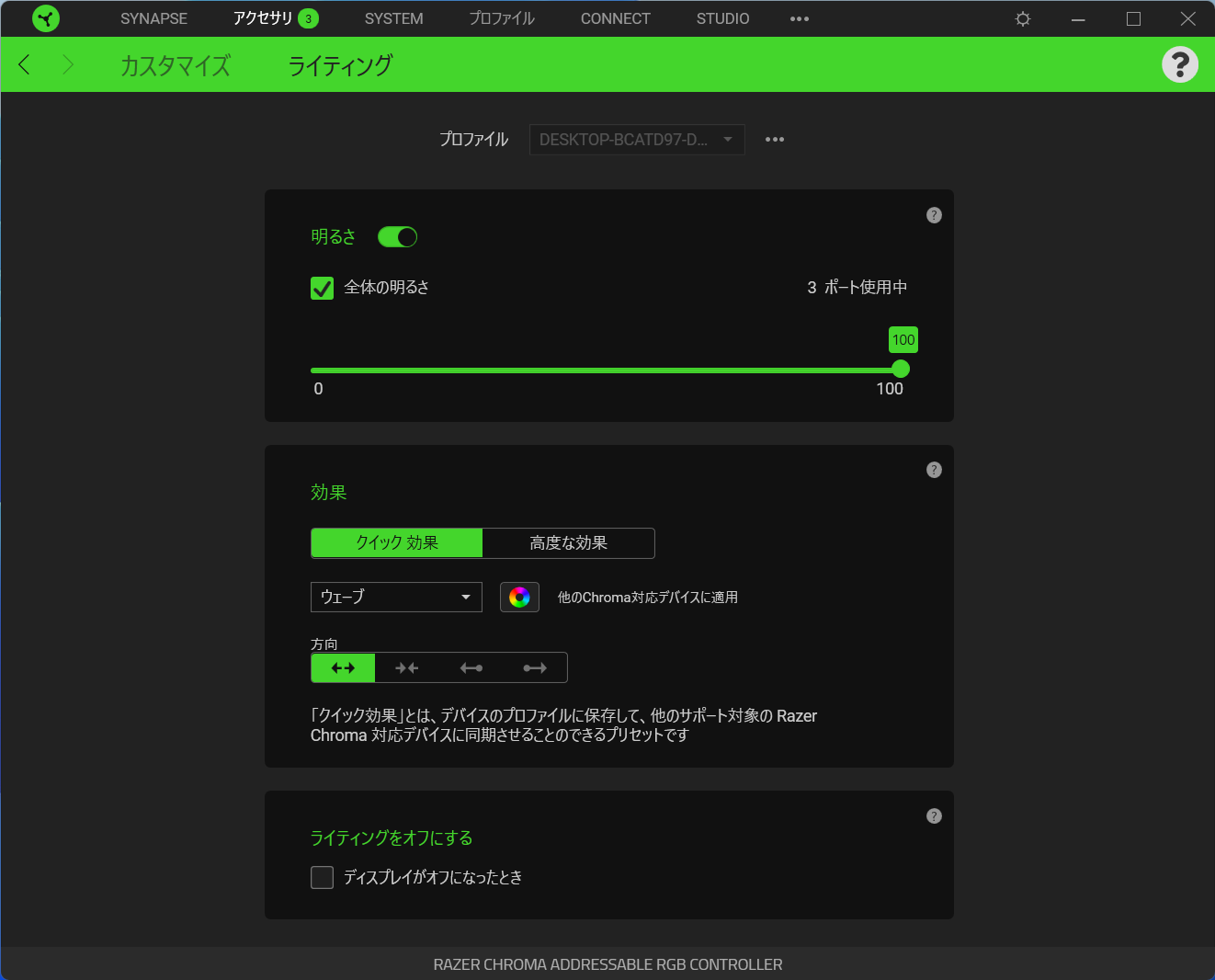This screenshot has width=1215, height=980.
Task: Open the ウェーブ effect dropdown
Action: pos(396,598)
